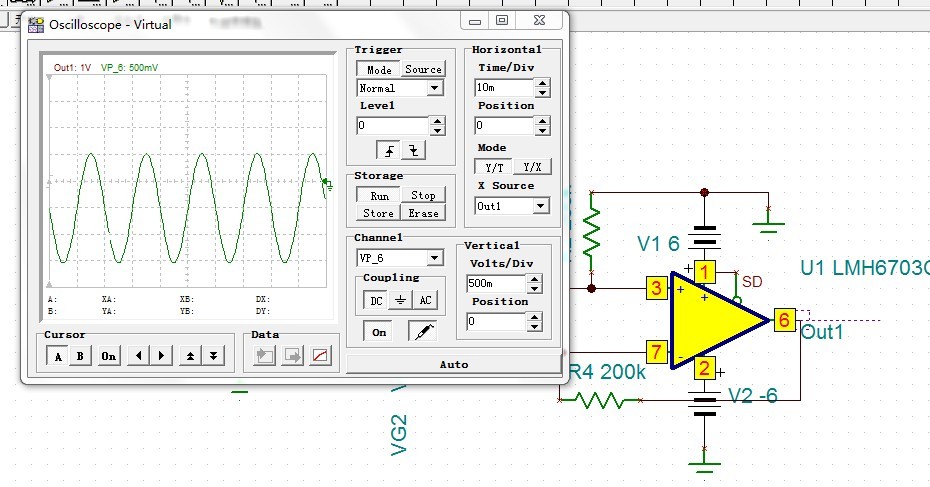Click the Out1 output label in schematic
This screenshot has width=930, height=487.
click(x=822, y=332)
